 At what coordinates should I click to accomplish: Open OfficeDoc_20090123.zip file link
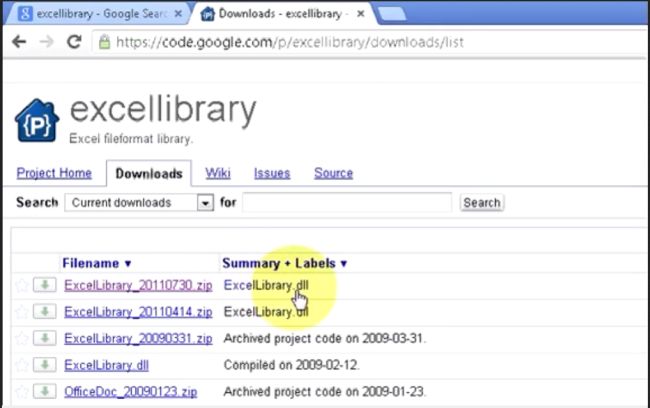(131, 392)
